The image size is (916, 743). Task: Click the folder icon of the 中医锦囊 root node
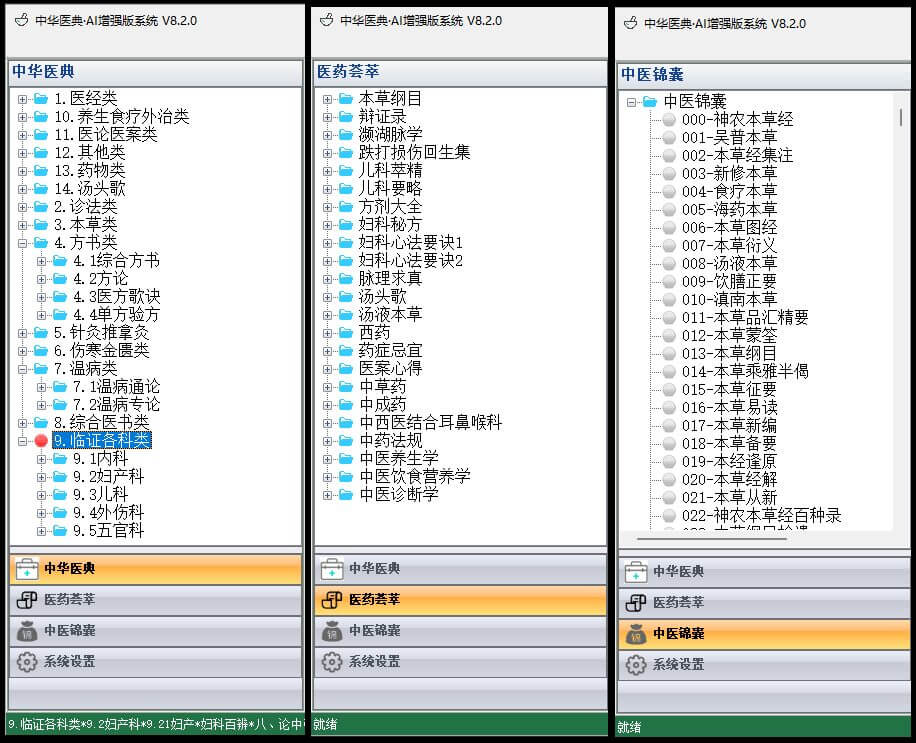click(x=649, y=102)
